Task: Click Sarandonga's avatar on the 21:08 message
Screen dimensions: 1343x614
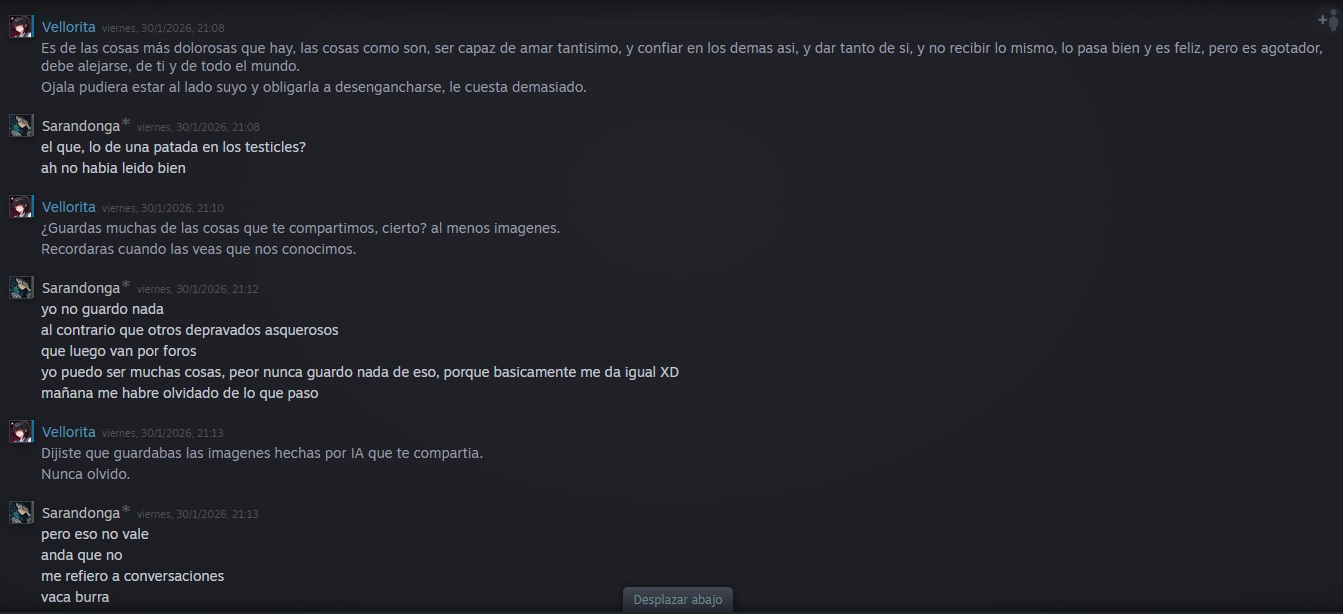Action: coord(21,125)
